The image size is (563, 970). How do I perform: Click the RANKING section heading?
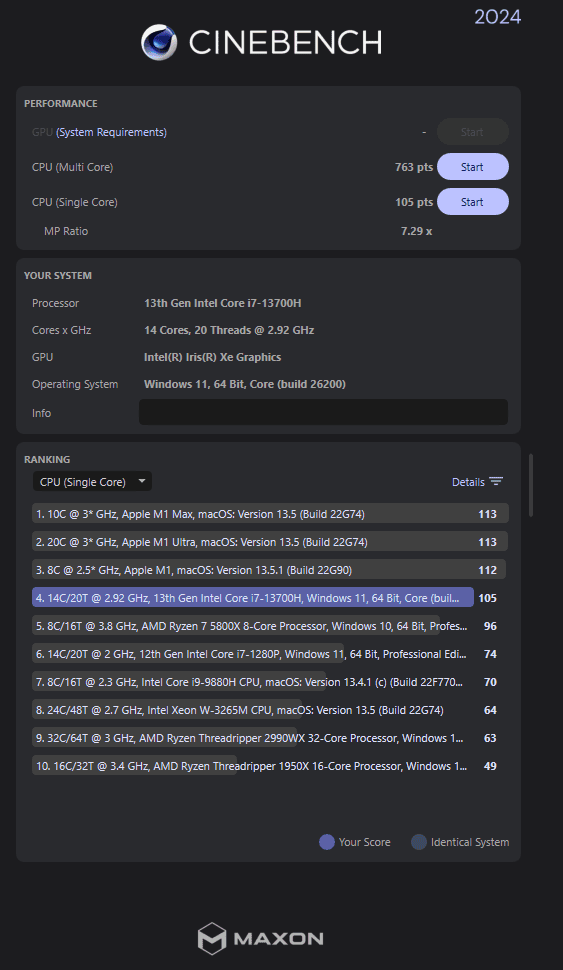click(x=47, y=460)
